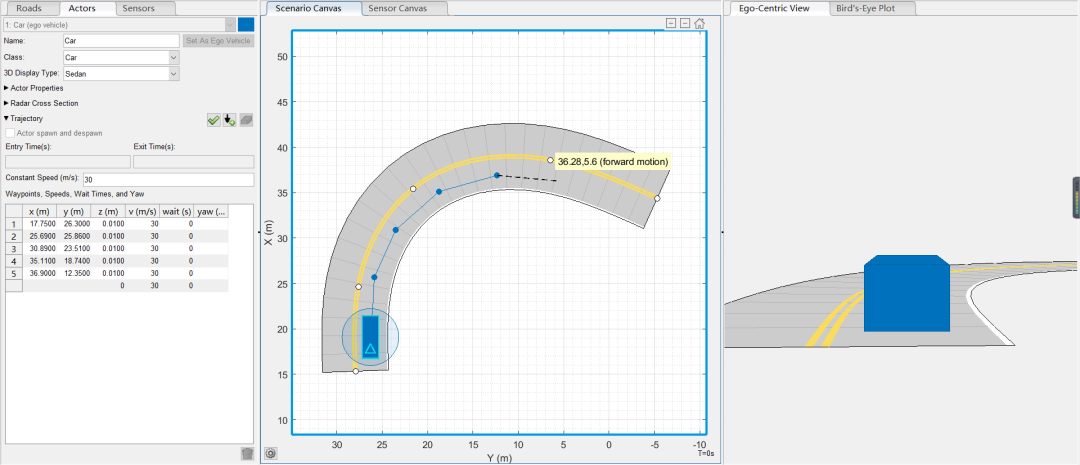
Task: Reset canvas view with the home icon
Action: (699, 23)
